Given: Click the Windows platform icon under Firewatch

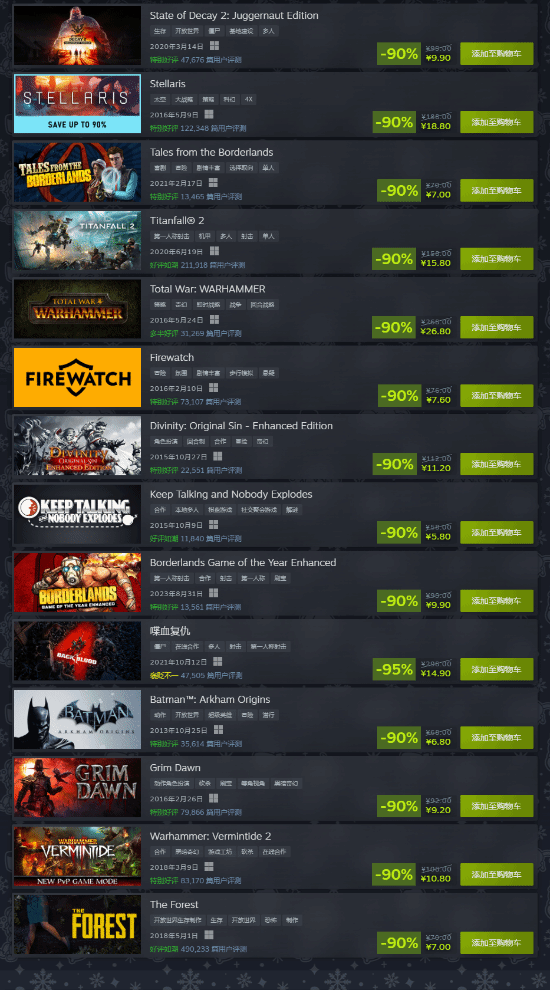Looking at the screenshot, I should point(213,388).
